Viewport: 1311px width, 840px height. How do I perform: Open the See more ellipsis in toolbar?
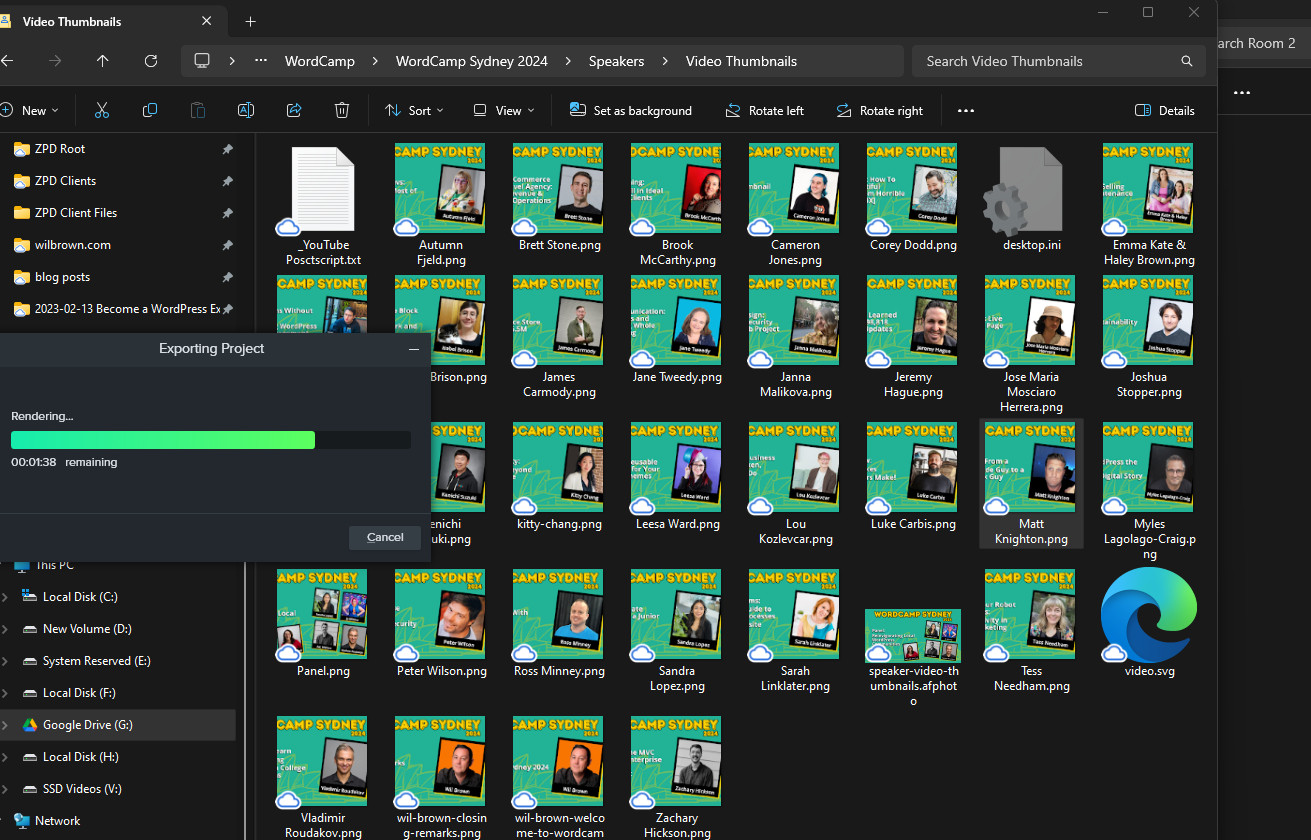966,111
